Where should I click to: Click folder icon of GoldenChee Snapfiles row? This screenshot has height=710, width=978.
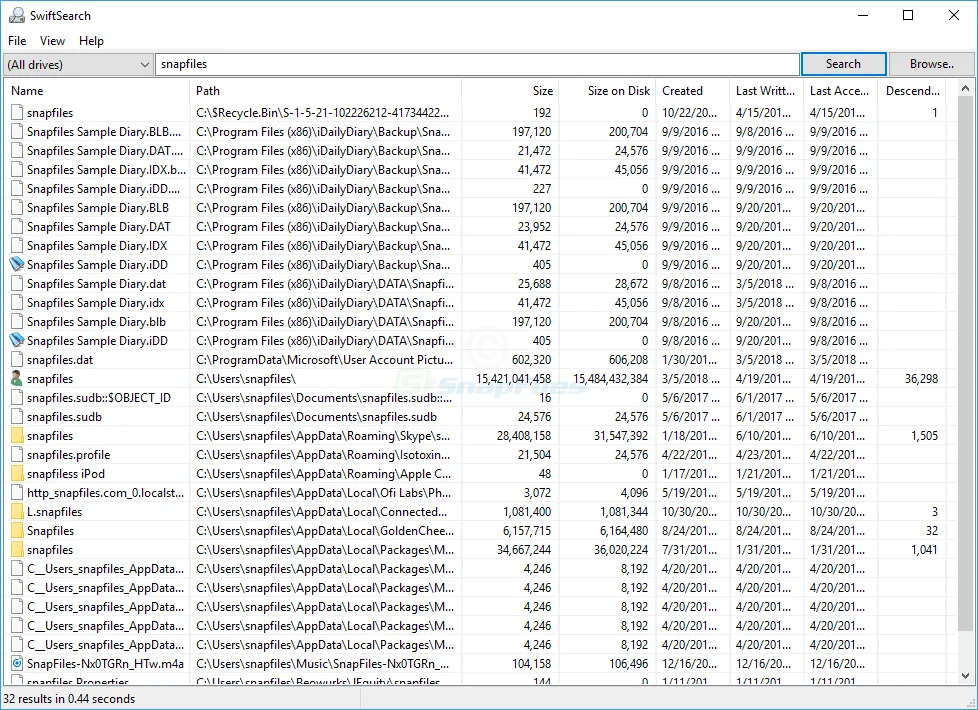(17, 531)
